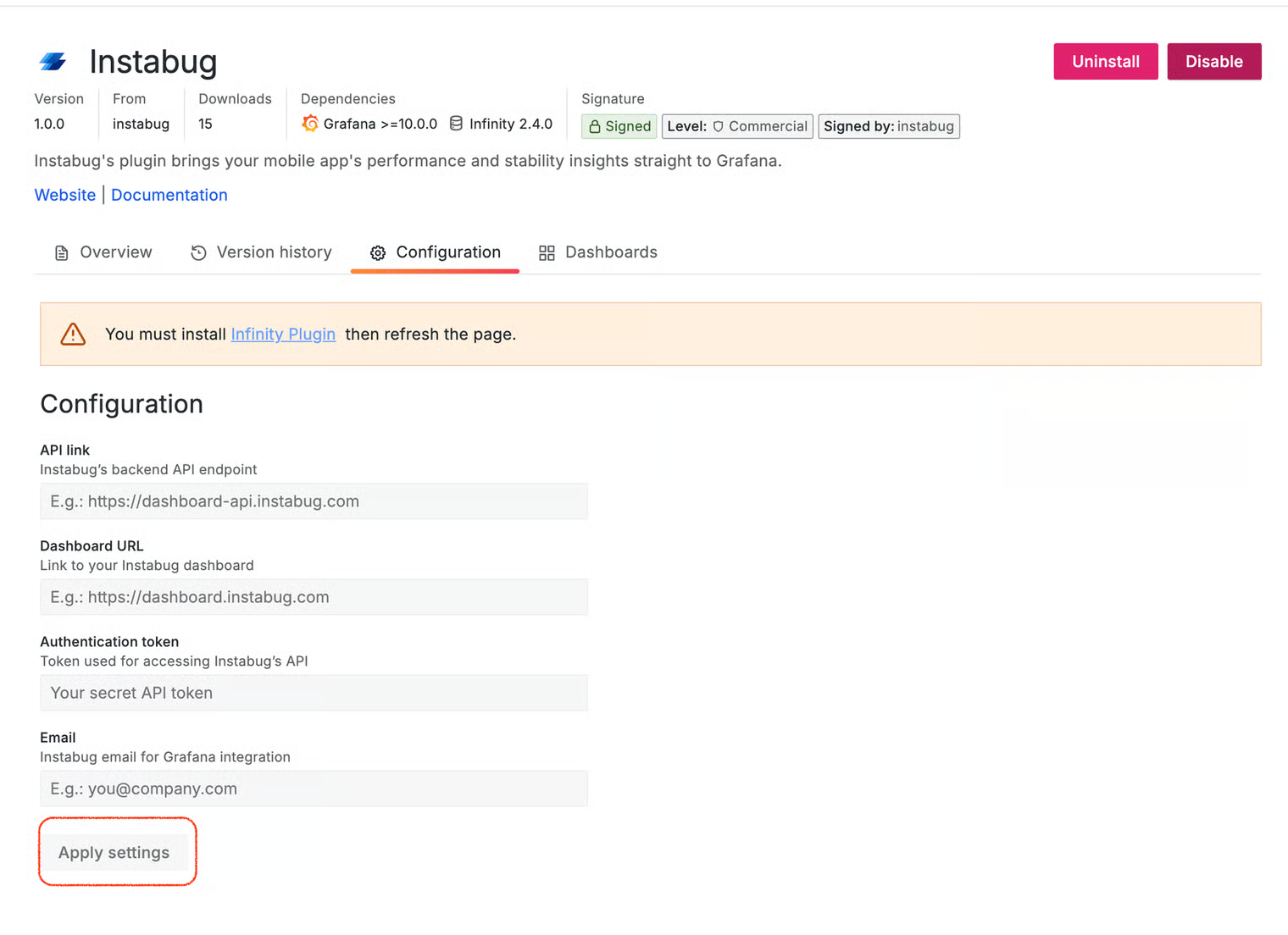Open the Website link

click(65, 195)
